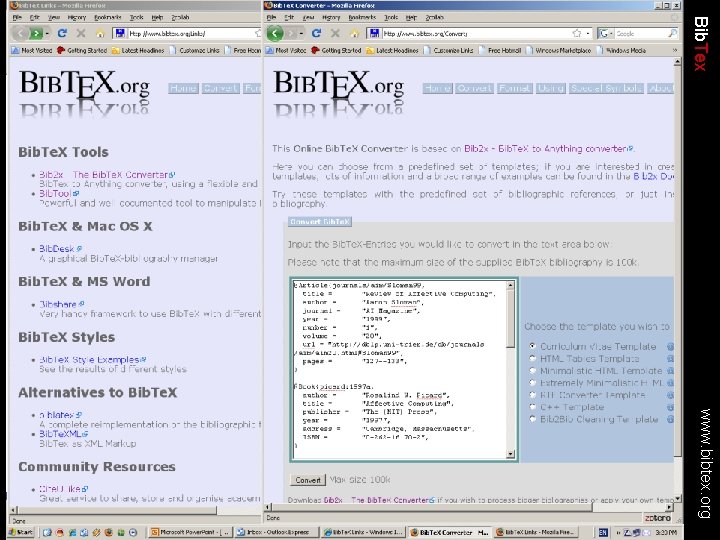Open history dropdown beside forward in Converter window

(302, 34)
